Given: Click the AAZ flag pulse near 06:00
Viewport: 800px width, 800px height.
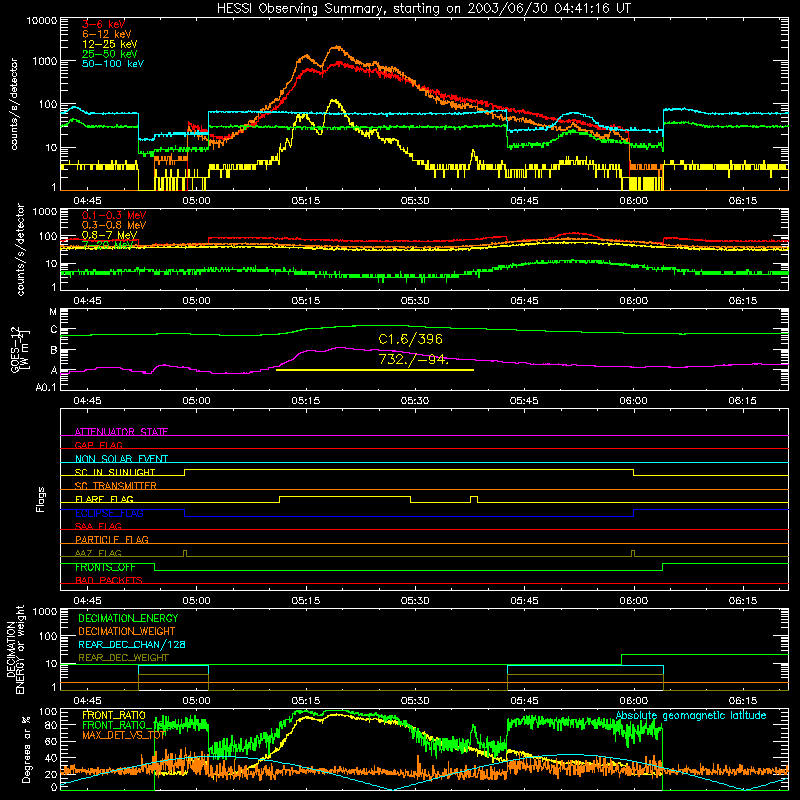Looking at the screenshot, I should pos(633,553).
